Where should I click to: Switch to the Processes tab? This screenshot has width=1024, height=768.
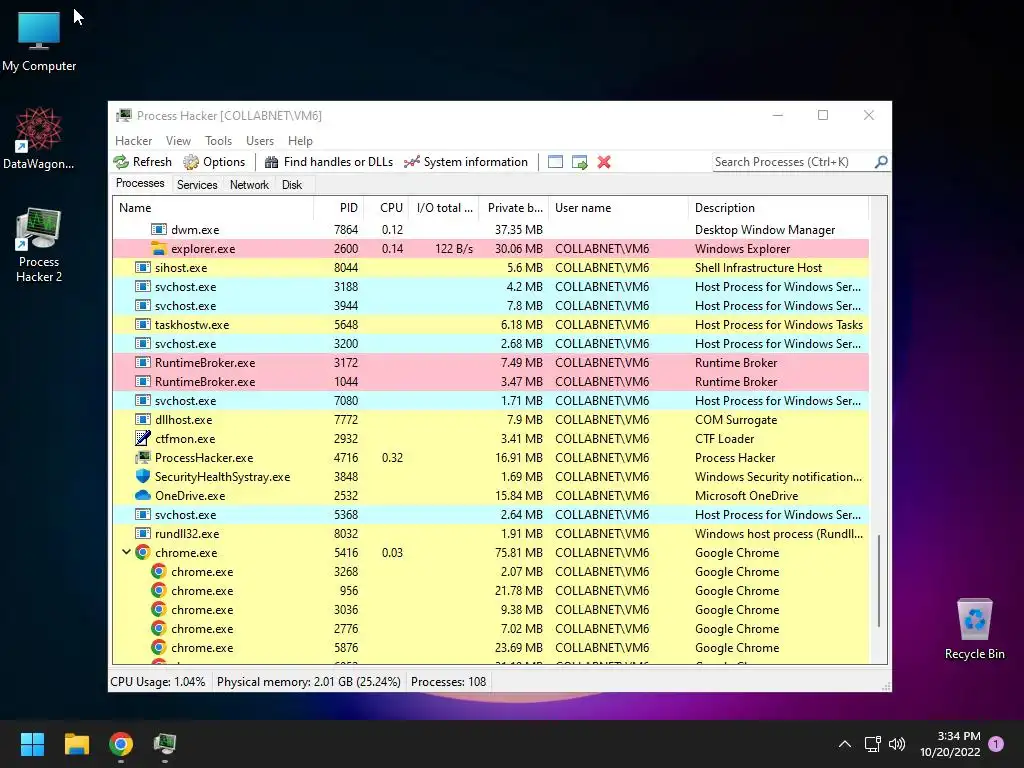[x=140, y=184]
